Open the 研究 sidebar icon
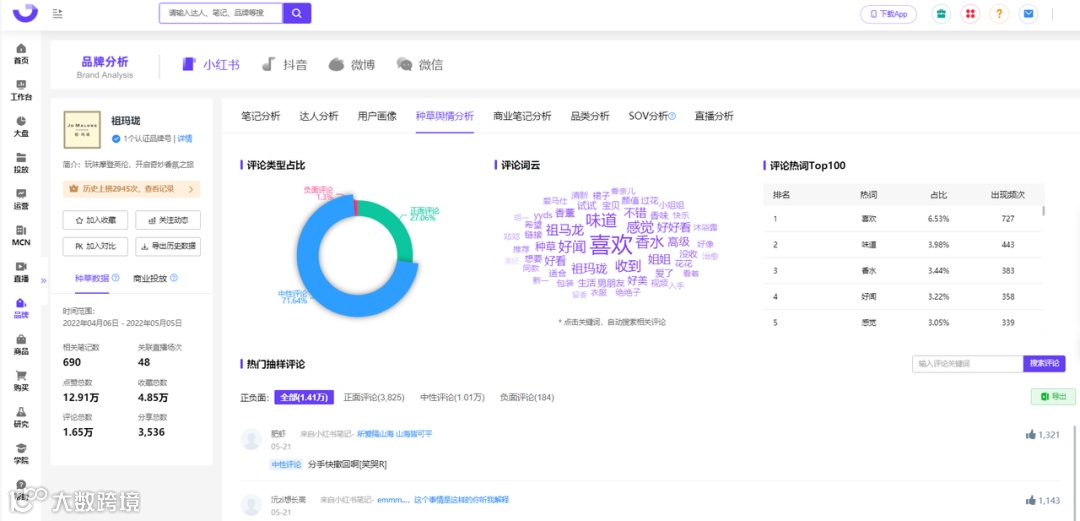 pos(21,418)
